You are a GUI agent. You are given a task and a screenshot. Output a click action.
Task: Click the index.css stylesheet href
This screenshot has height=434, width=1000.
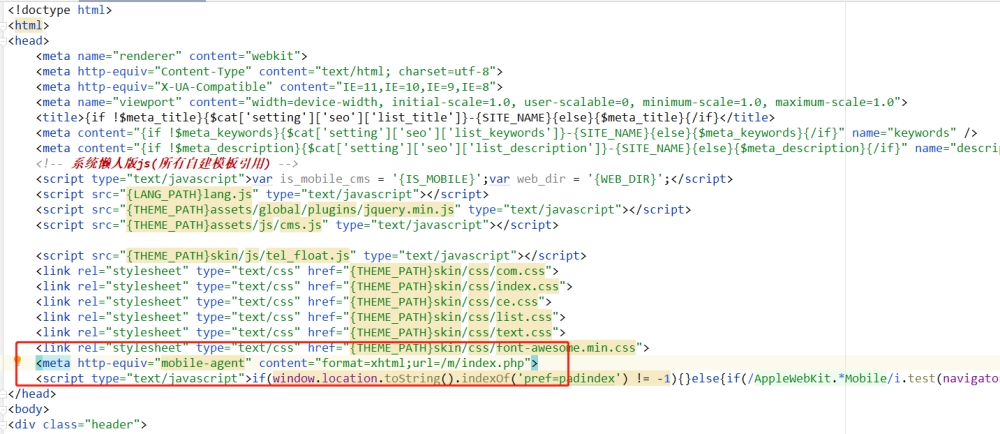tap(455, 286)
